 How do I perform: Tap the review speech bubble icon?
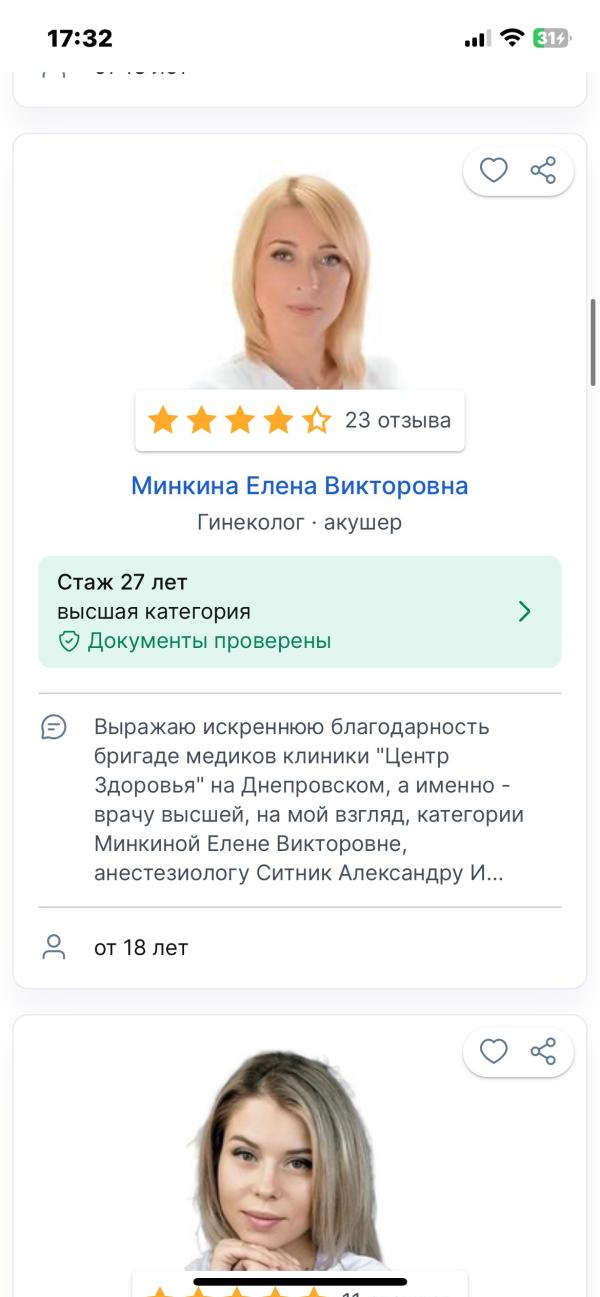[x=54, y=727]
